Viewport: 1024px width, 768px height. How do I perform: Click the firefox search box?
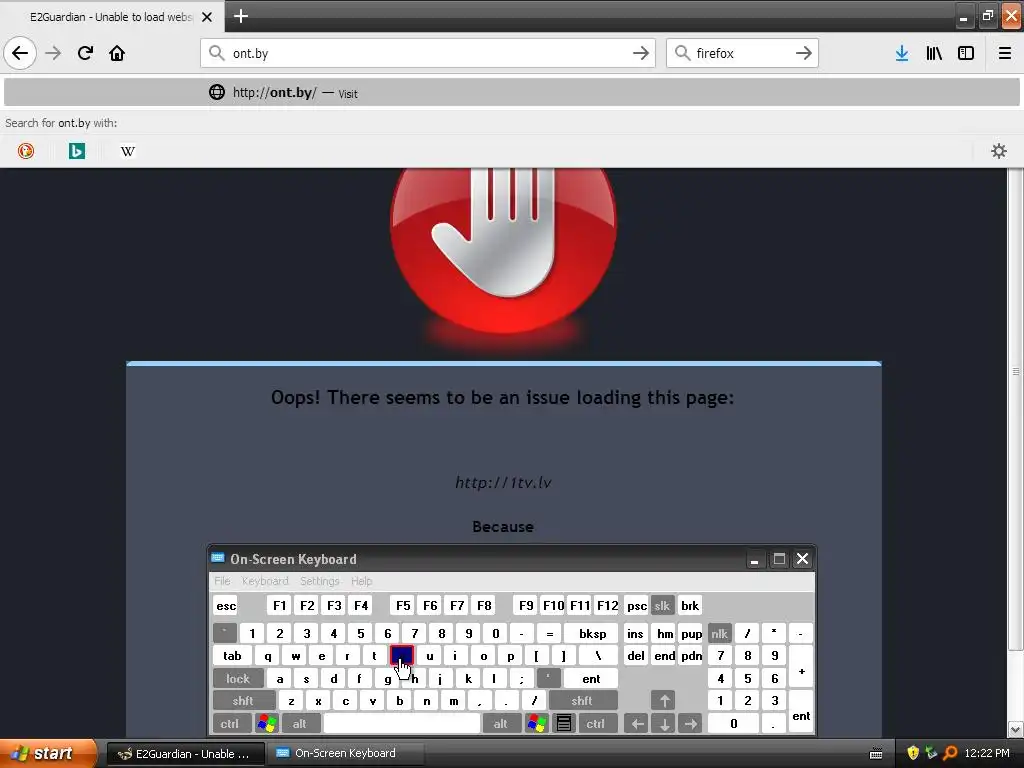(742, 53)
